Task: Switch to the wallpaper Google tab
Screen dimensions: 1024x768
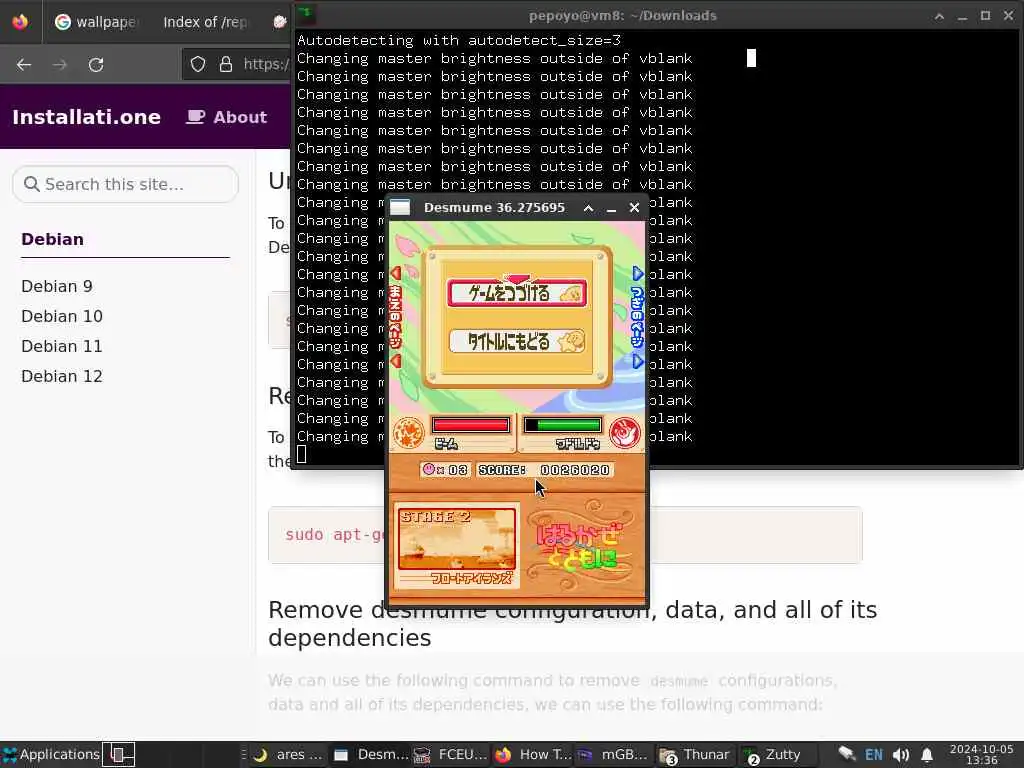Action: tap(98, 22)
